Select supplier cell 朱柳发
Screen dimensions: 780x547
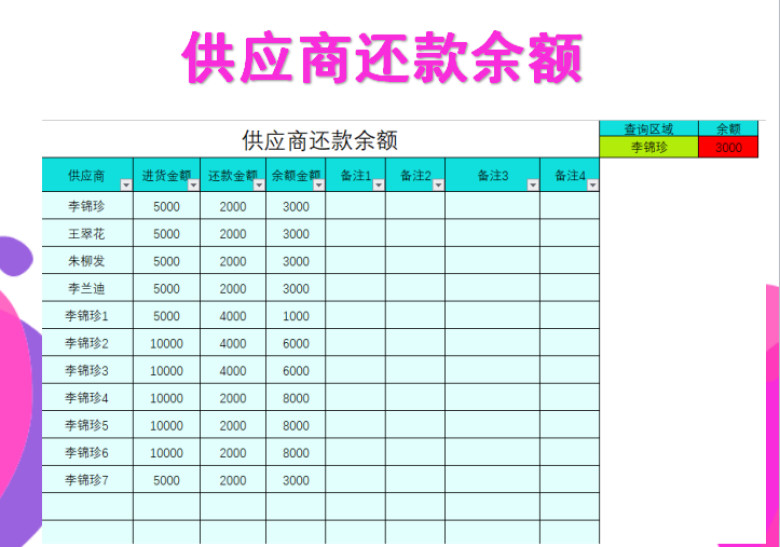pyautogui.click(x=88, y=260)
